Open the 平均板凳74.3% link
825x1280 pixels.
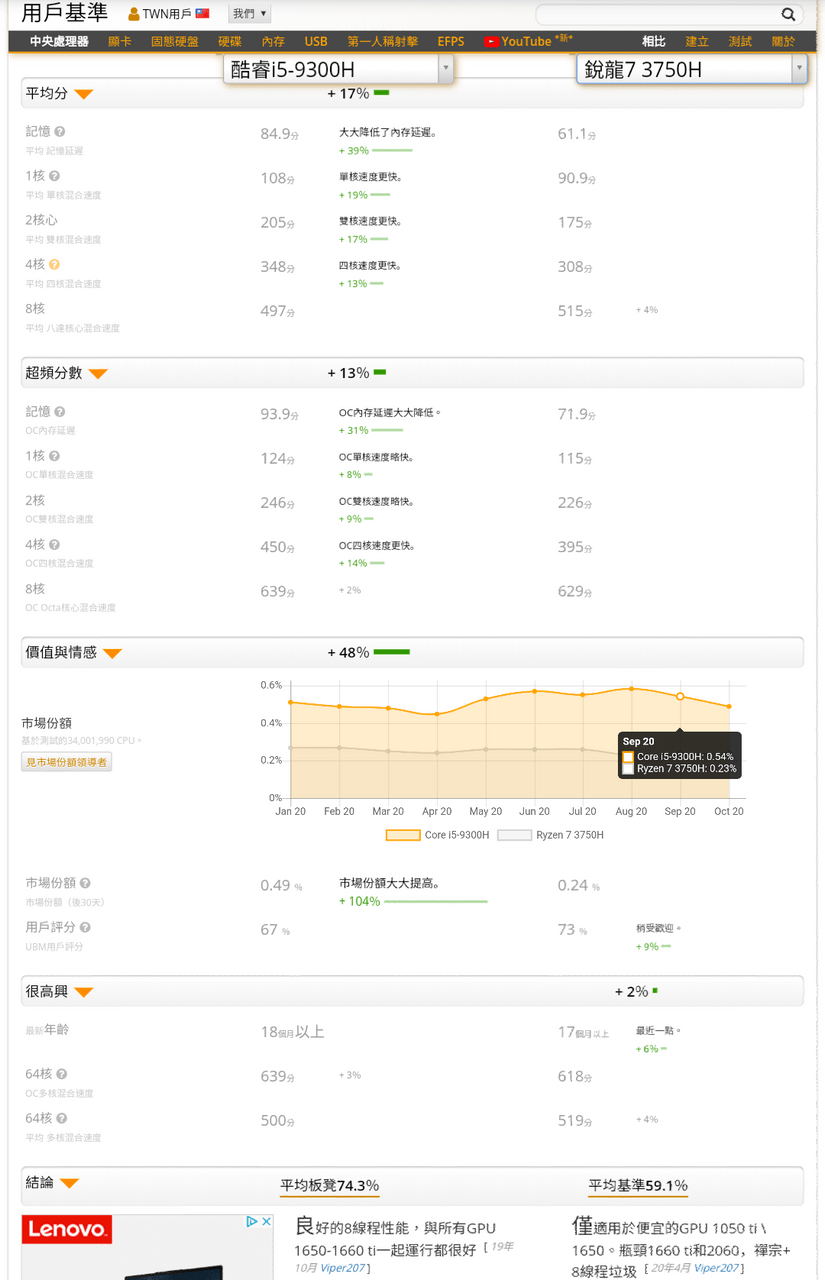(330, 1186)
